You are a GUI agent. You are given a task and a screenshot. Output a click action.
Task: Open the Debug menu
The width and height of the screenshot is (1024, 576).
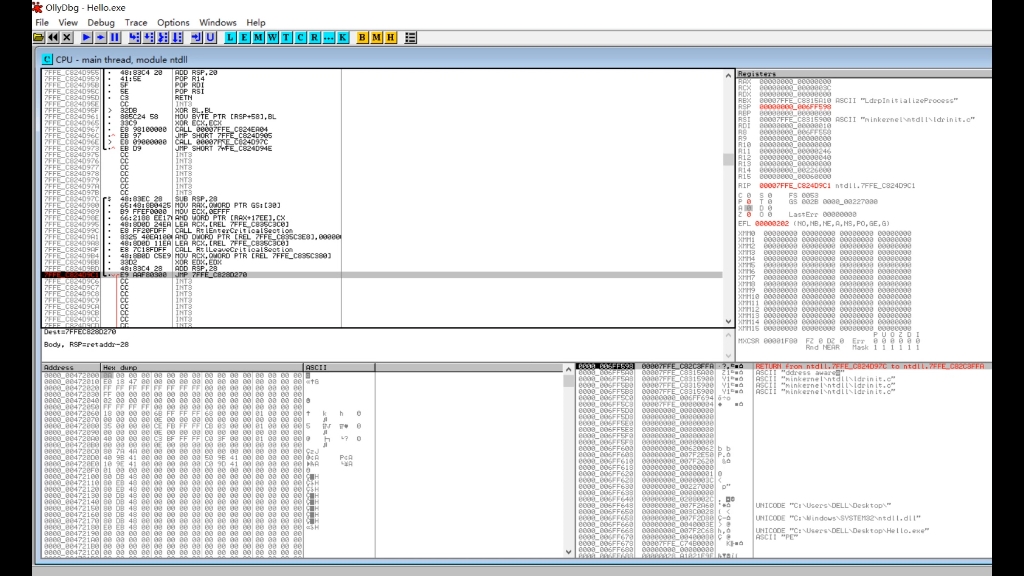(101, 22)
